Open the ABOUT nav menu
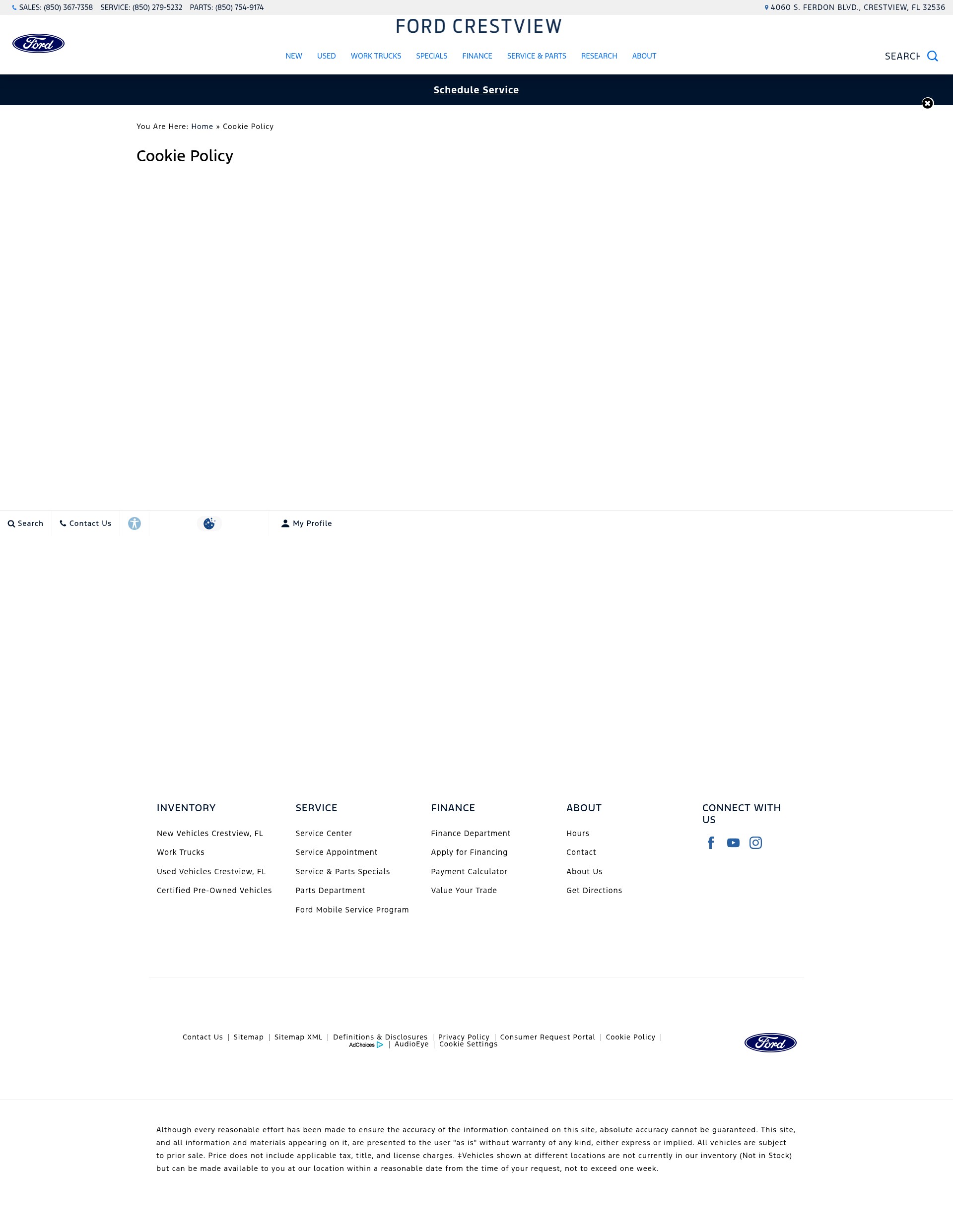This screenshot has height=1232, width=953. tap(644, 56)
